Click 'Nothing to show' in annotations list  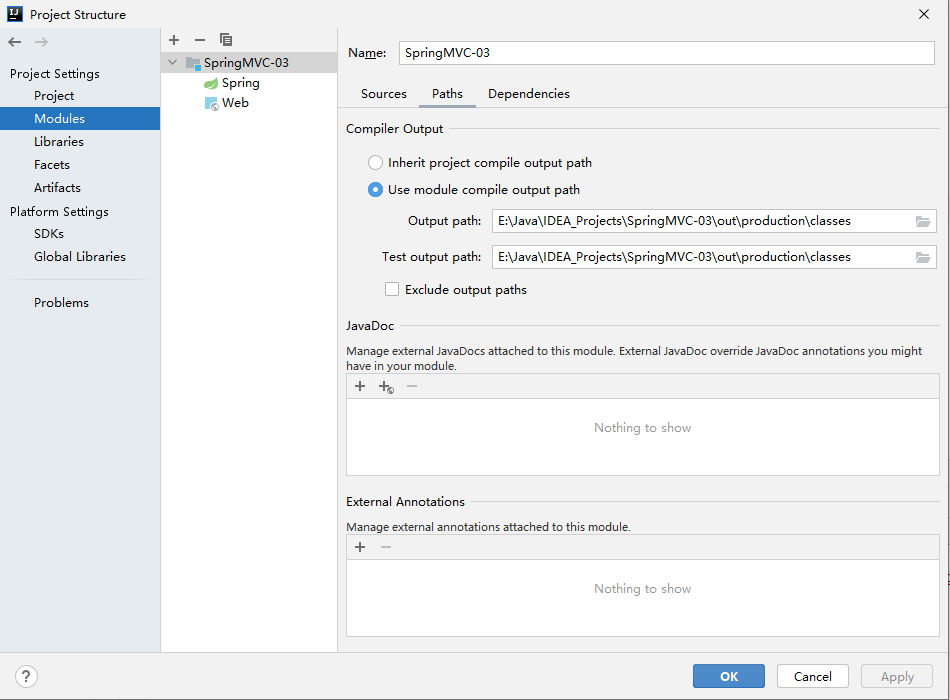pyautogui.click(x=642, y=588)
